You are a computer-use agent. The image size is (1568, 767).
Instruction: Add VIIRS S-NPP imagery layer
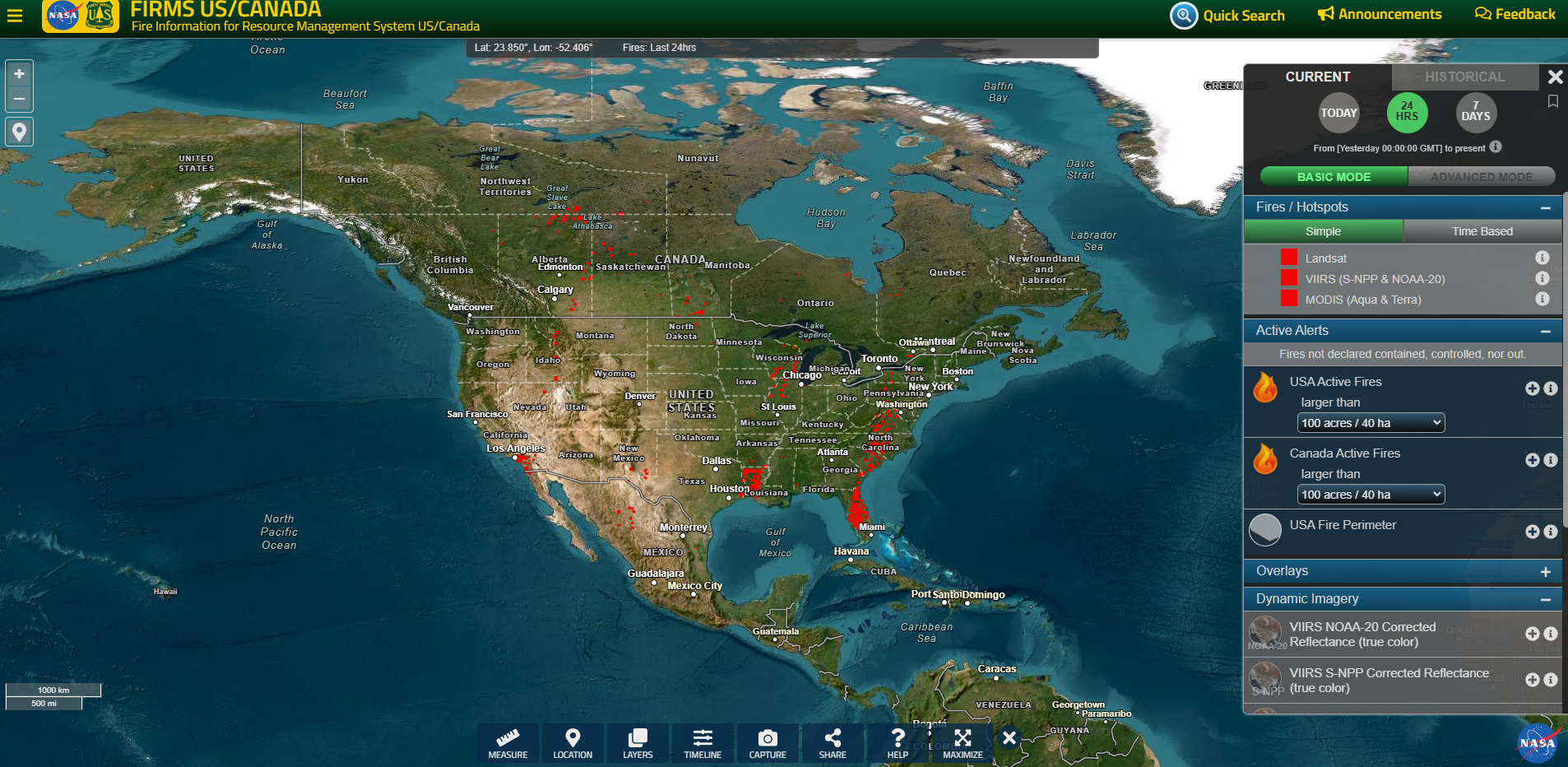coord(1532,680)
